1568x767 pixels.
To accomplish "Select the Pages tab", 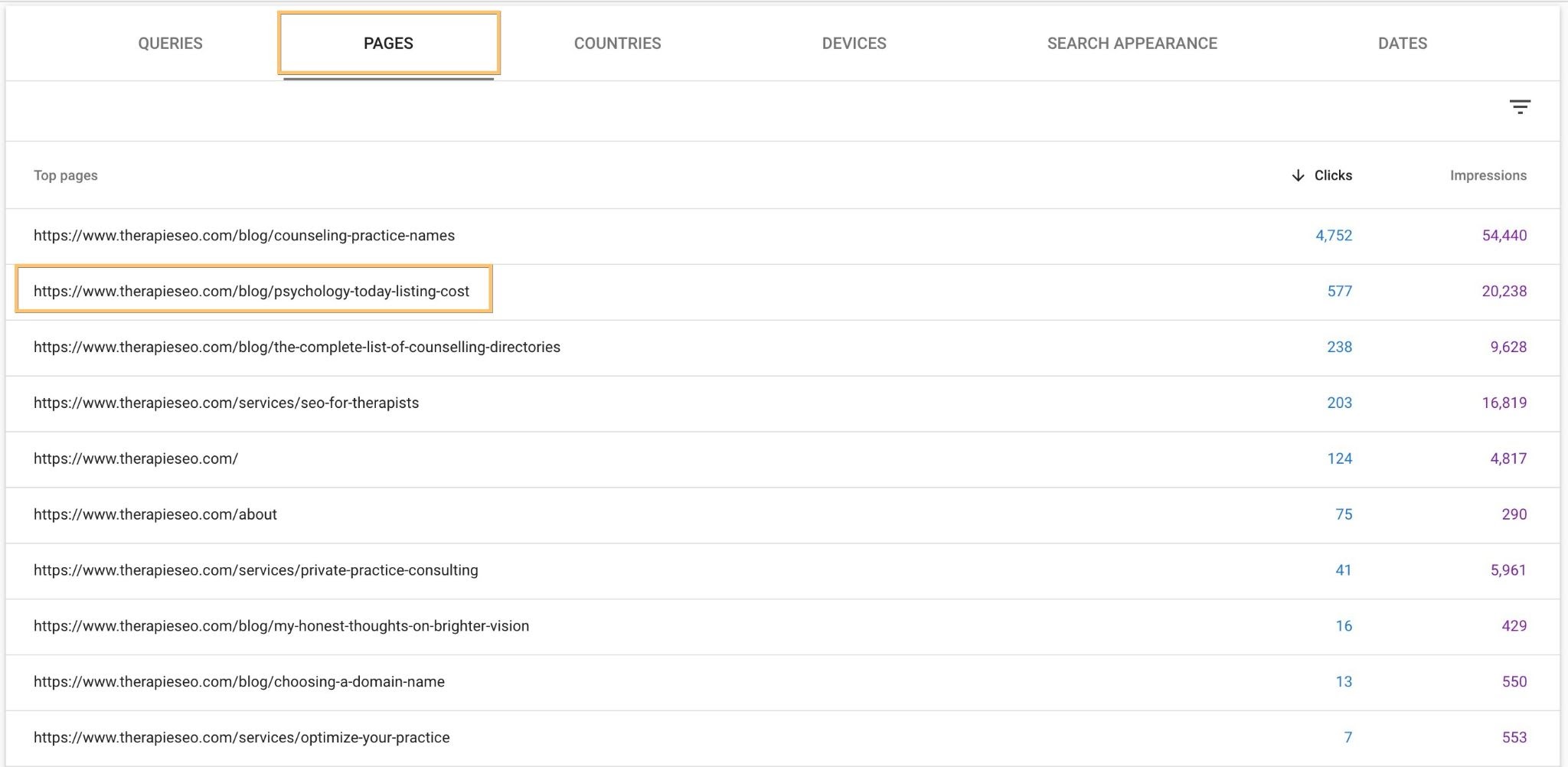I will click(x=388, y=44).
